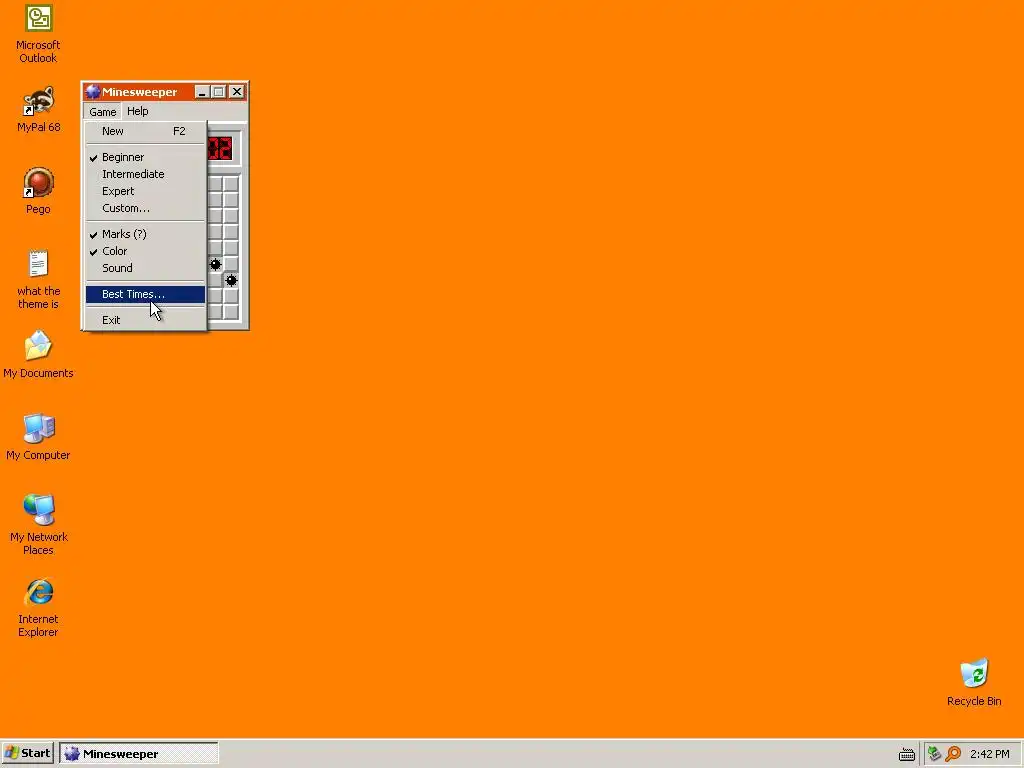Click the revealed mine in Minesweeper's lower row
The width and height of the screenshot is (1024, 768).
(x=231, y=281)
